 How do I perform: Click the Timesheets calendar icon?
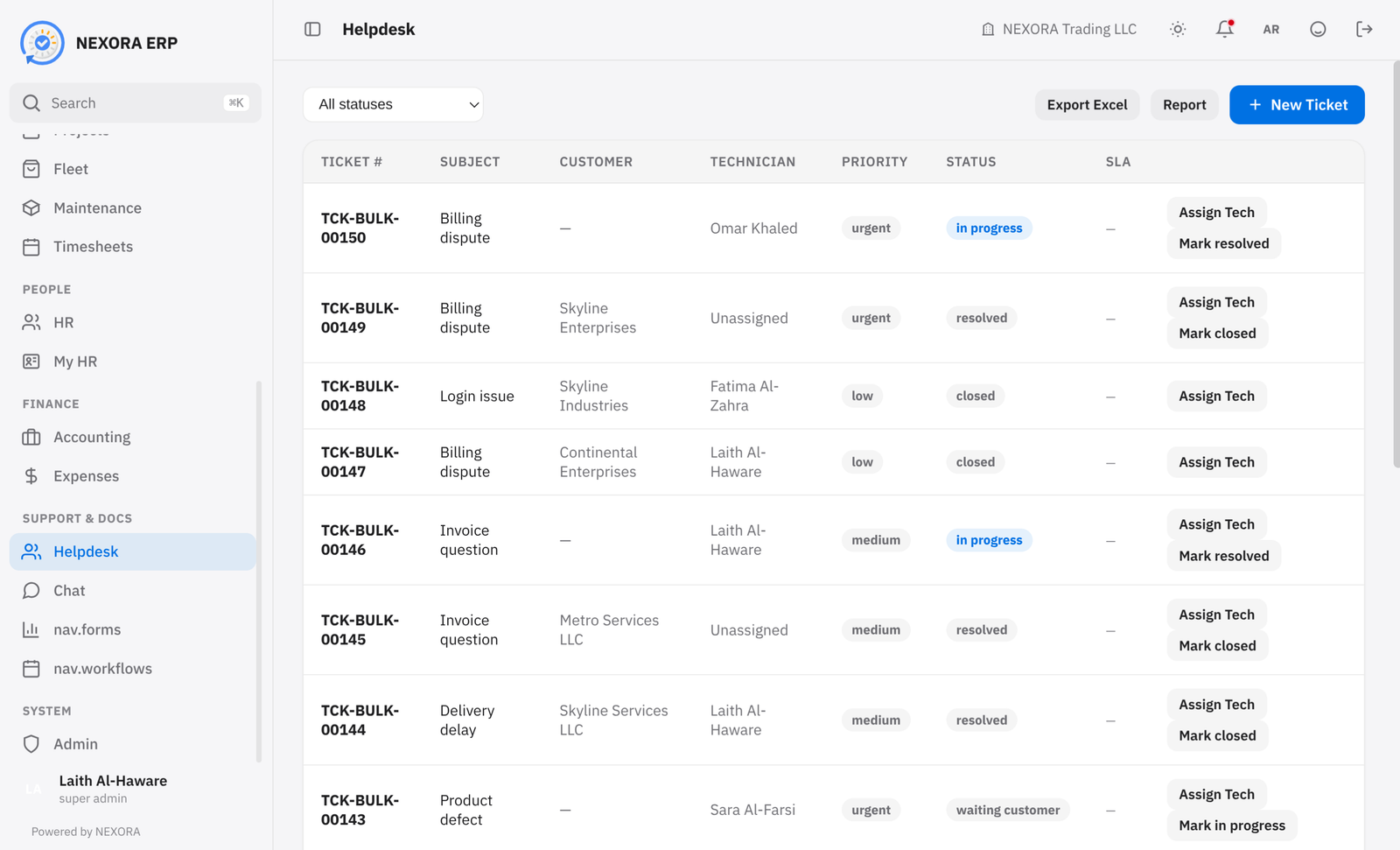click(31, 247)
